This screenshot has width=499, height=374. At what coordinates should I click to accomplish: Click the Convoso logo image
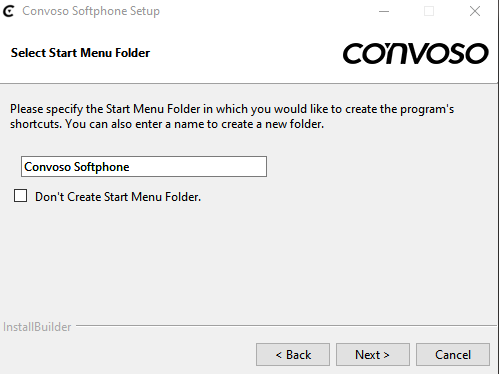(x=415, y=53)
